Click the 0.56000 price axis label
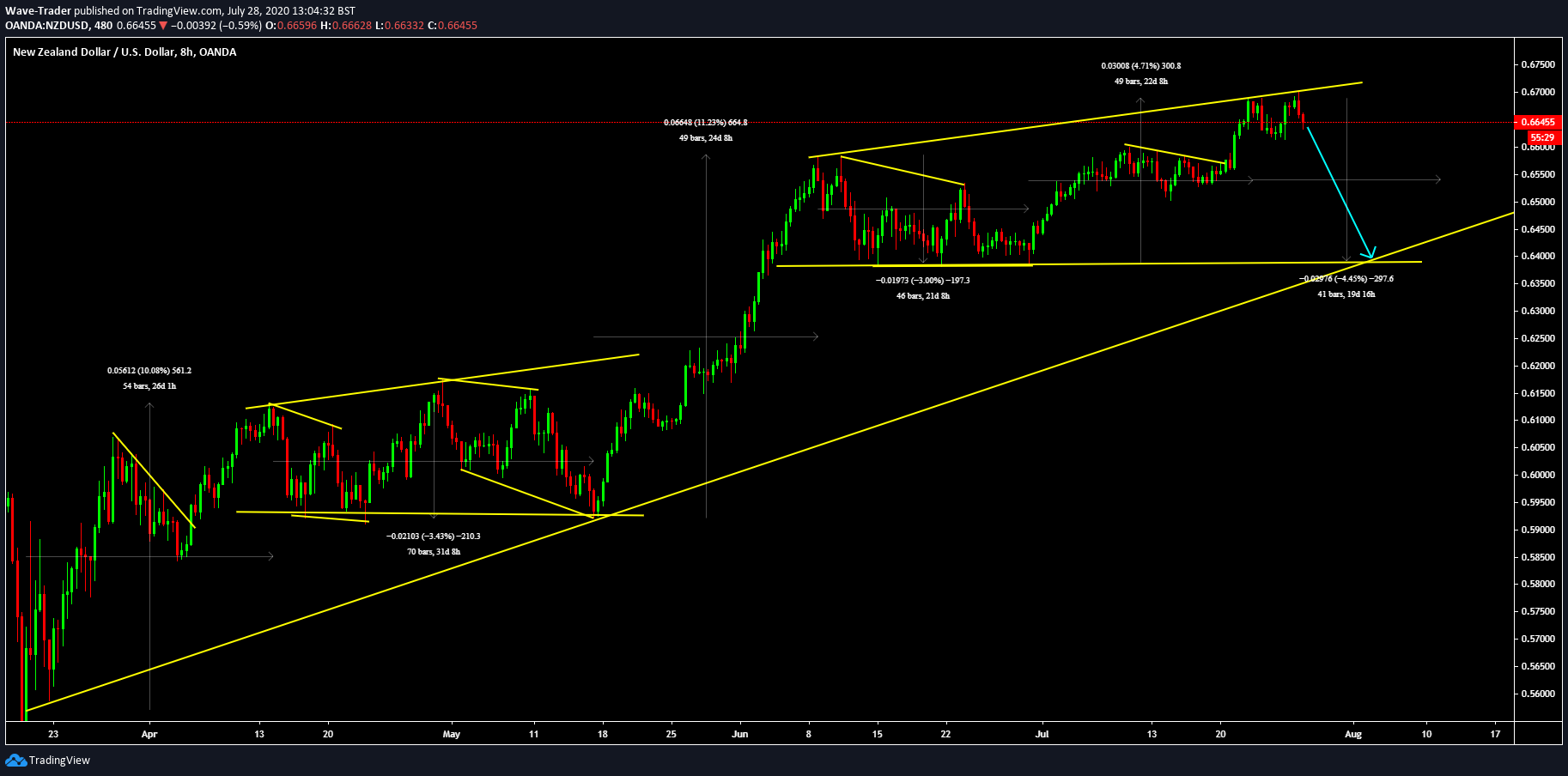 click(1538, 694)
